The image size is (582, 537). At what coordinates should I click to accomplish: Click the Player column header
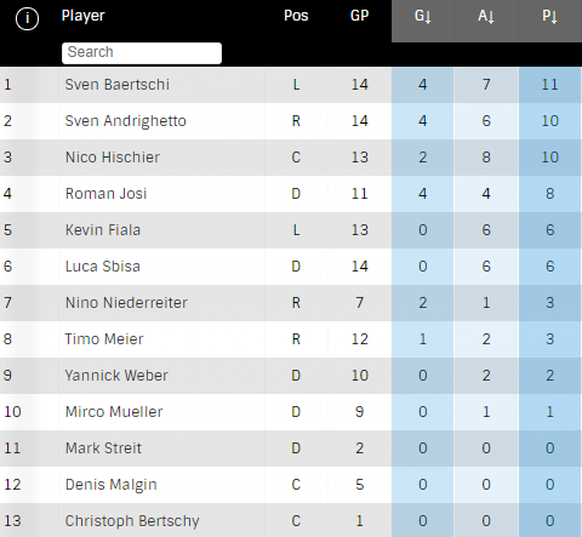pyautogui.click(x=83, y=16)
